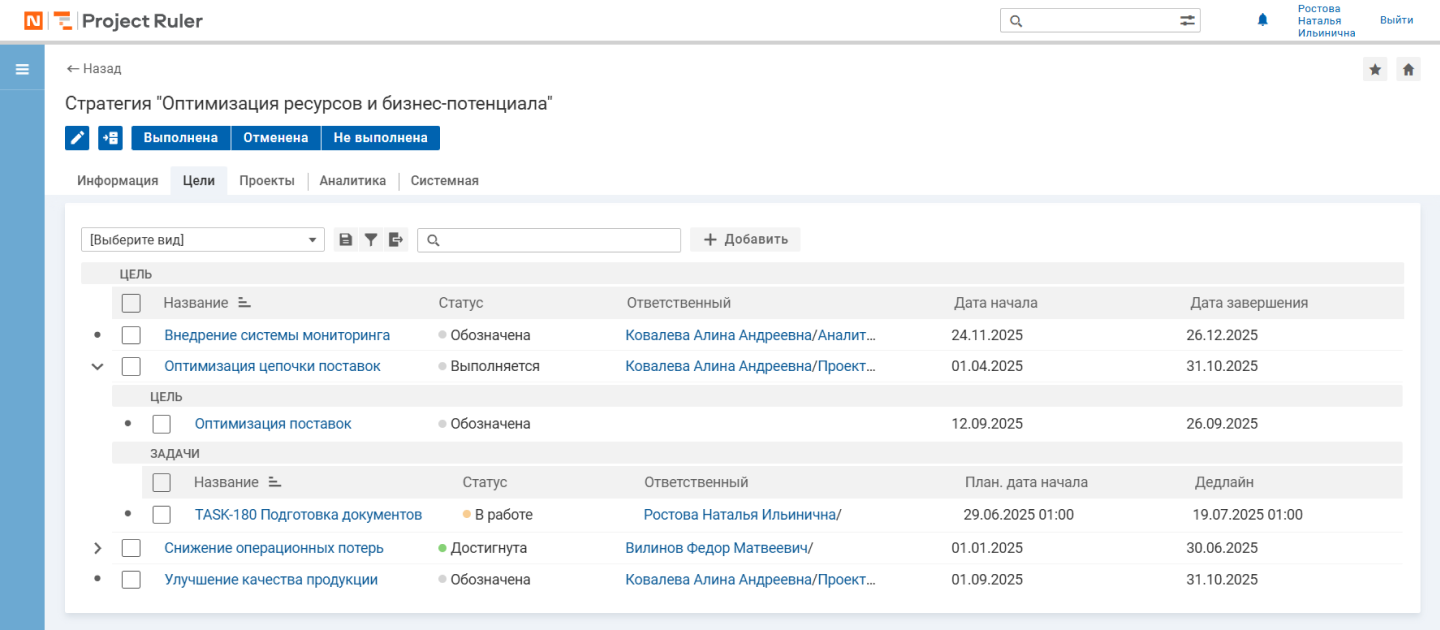Click the notification bell icon

point(1262,20)
